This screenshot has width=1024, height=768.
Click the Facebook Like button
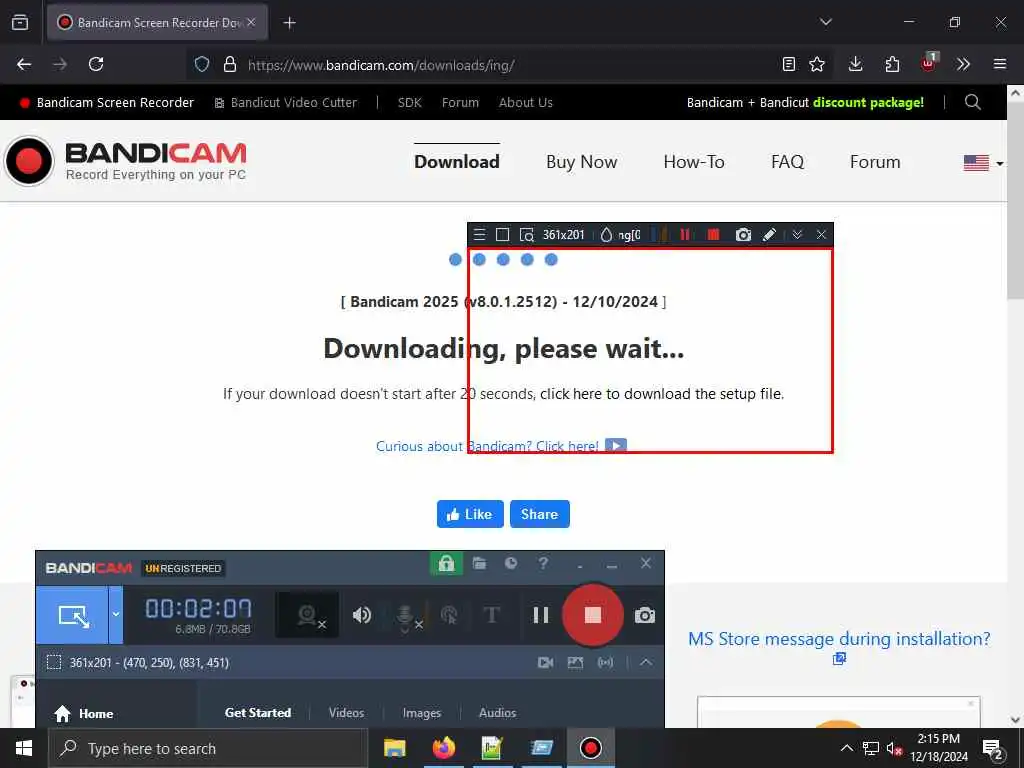(470, 514)
